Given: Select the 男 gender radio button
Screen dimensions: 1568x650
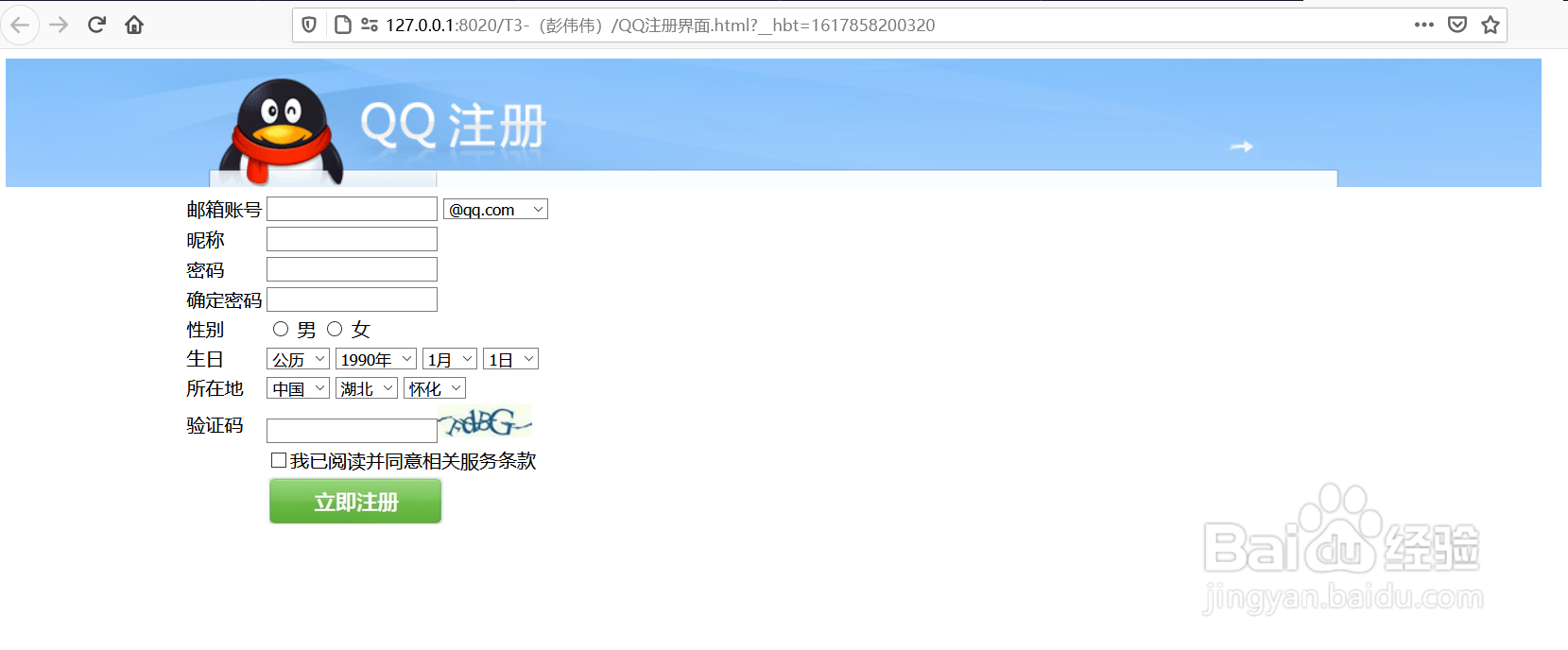Looking at the screenshot, I should 281,329.
